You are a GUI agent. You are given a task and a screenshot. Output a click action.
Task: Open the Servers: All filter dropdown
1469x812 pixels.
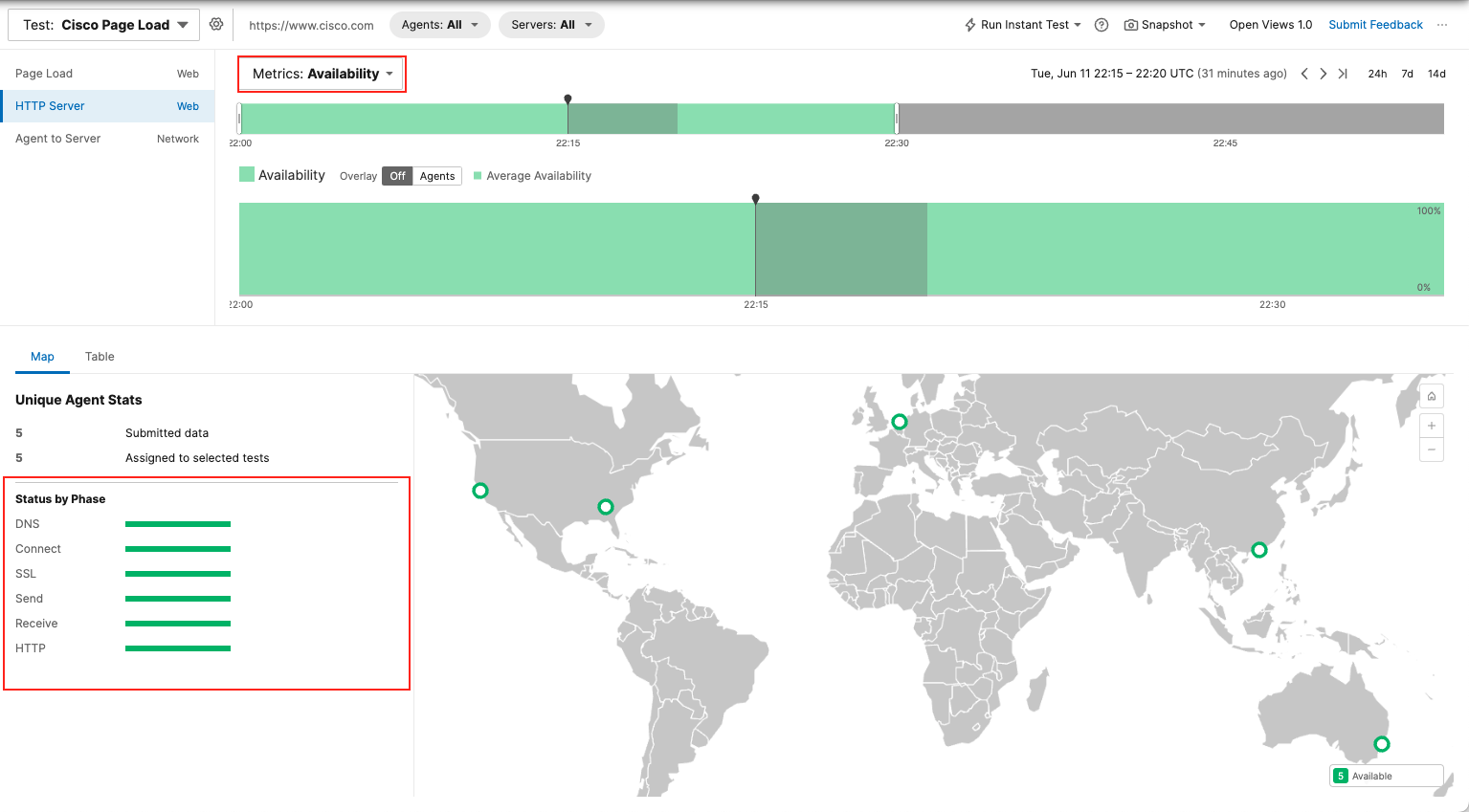(x=551, y=25)
